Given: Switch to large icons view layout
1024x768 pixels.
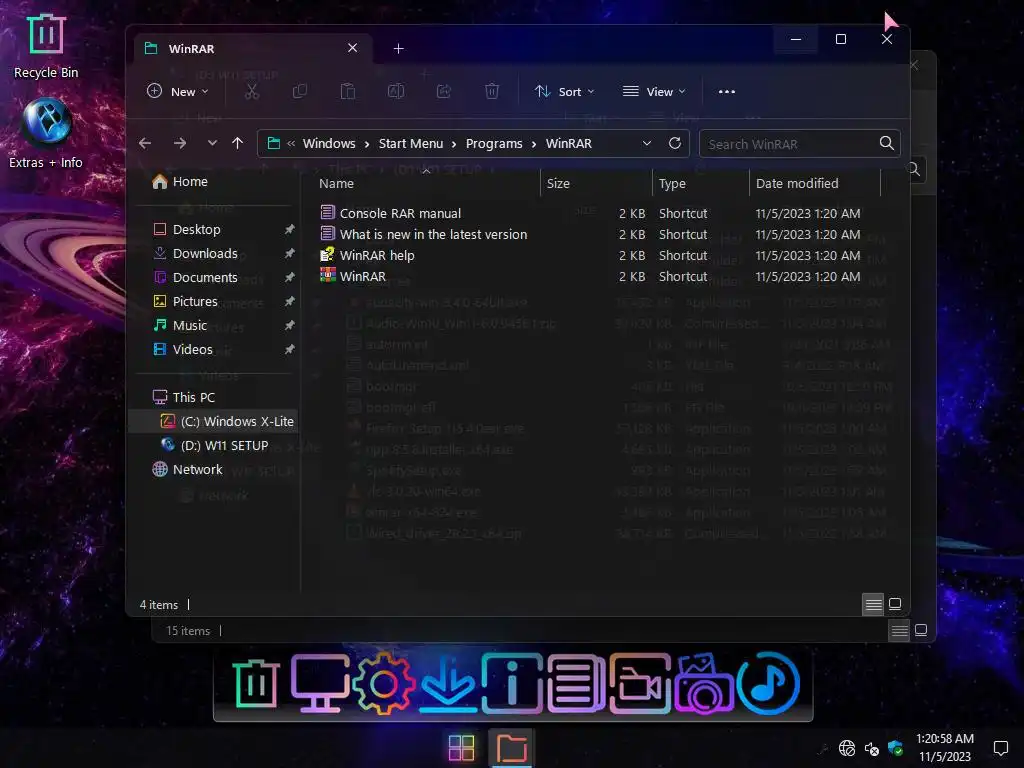Looking at the screenshot, I should (895, 604).
